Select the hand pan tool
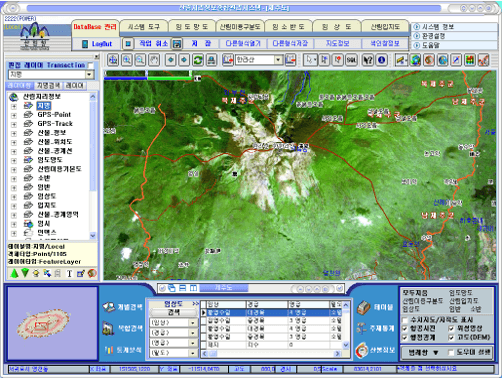 154,60
